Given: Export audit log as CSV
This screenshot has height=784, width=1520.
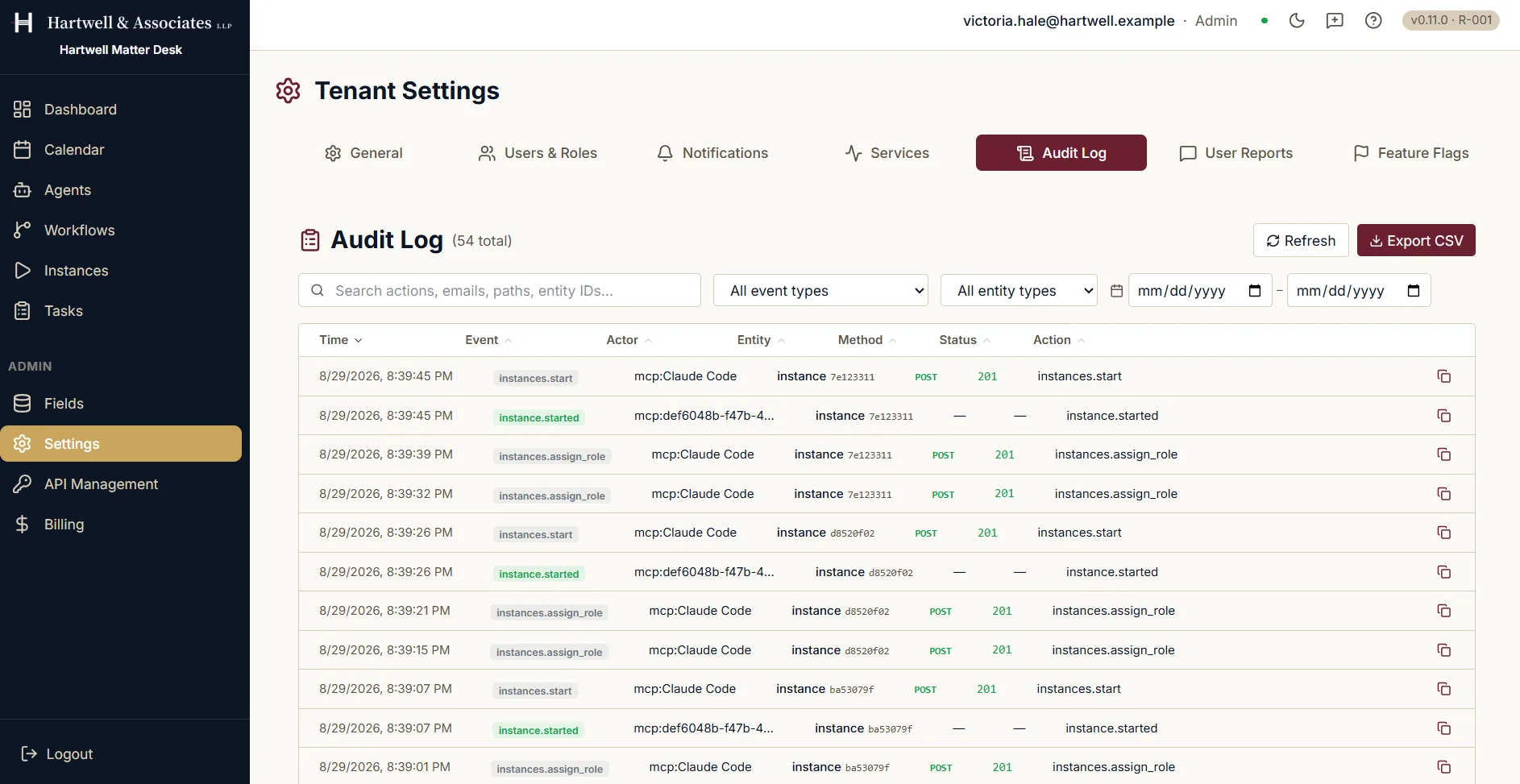Looking at the screenshot, I should pos(1416,240).
